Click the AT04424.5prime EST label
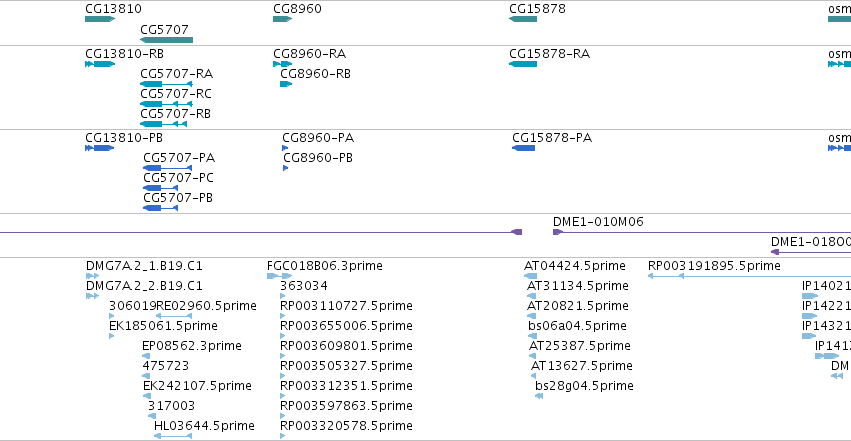This screenshot has width=851, height=441. click(575, 266)
